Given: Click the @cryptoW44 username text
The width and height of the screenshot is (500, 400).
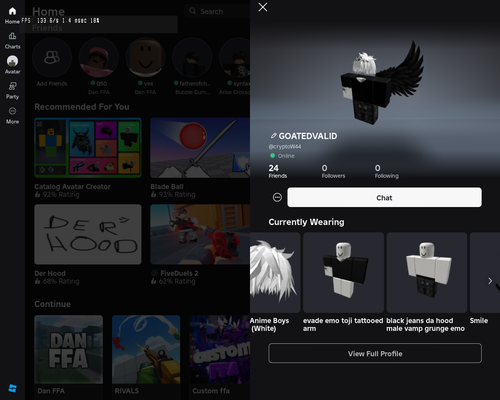Looking at the screenshot, I should point(285,147).
